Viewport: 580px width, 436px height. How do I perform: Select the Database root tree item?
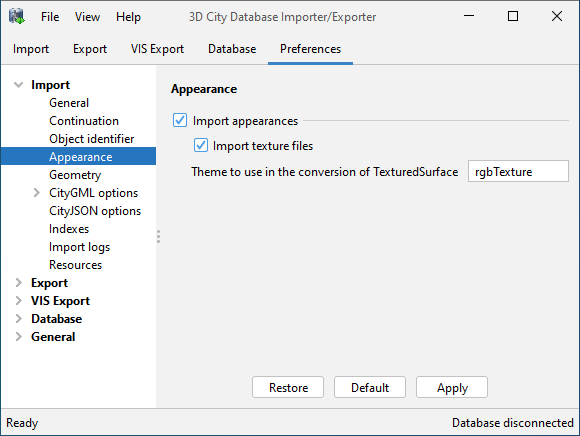[x=57, y=319]
